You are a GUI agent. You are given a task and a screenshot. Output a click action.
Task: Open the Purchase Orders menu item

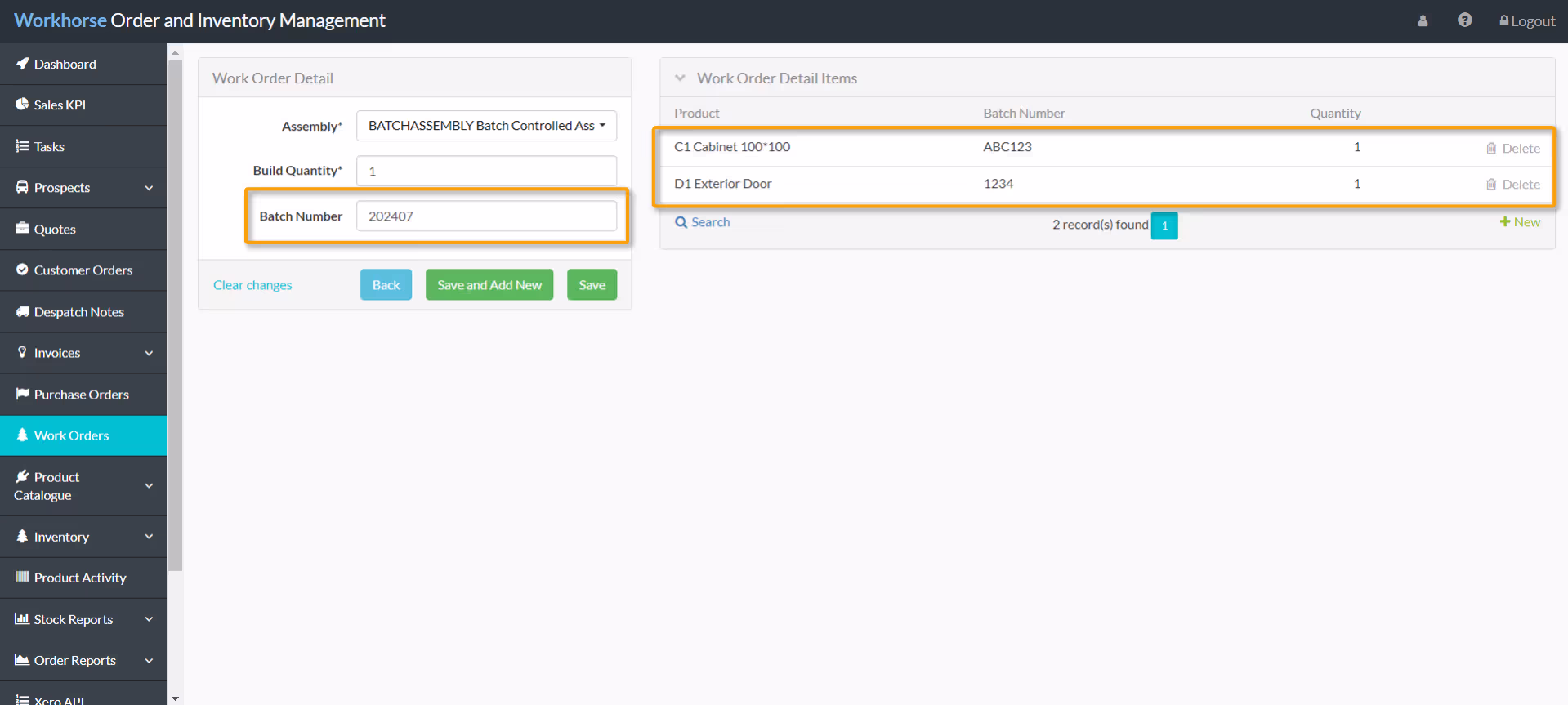[83, 394]
